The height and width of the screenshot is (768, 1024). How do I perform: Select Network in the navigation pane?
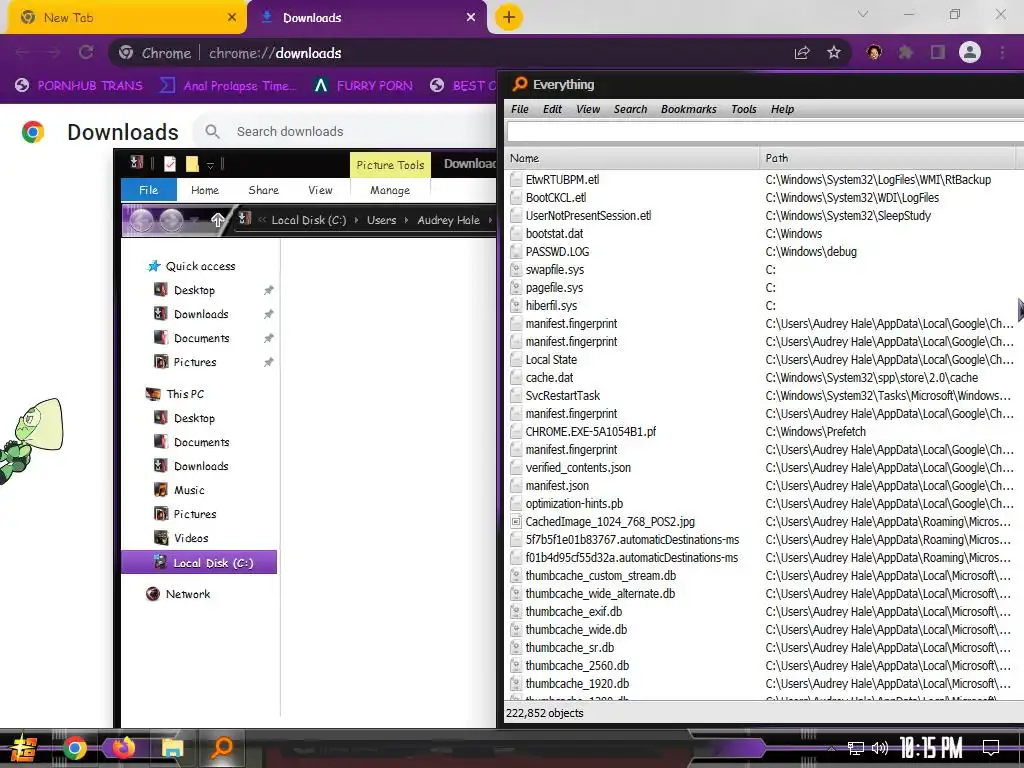187,594
